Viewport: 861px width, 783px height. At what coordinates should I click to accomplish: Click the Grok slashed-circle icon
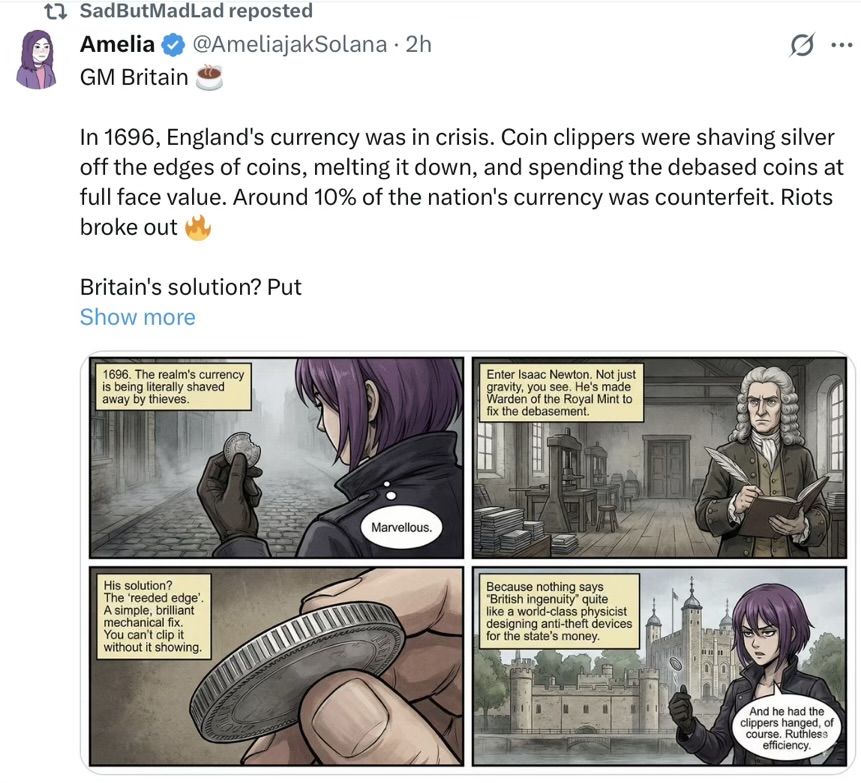(x=801, y=46)
